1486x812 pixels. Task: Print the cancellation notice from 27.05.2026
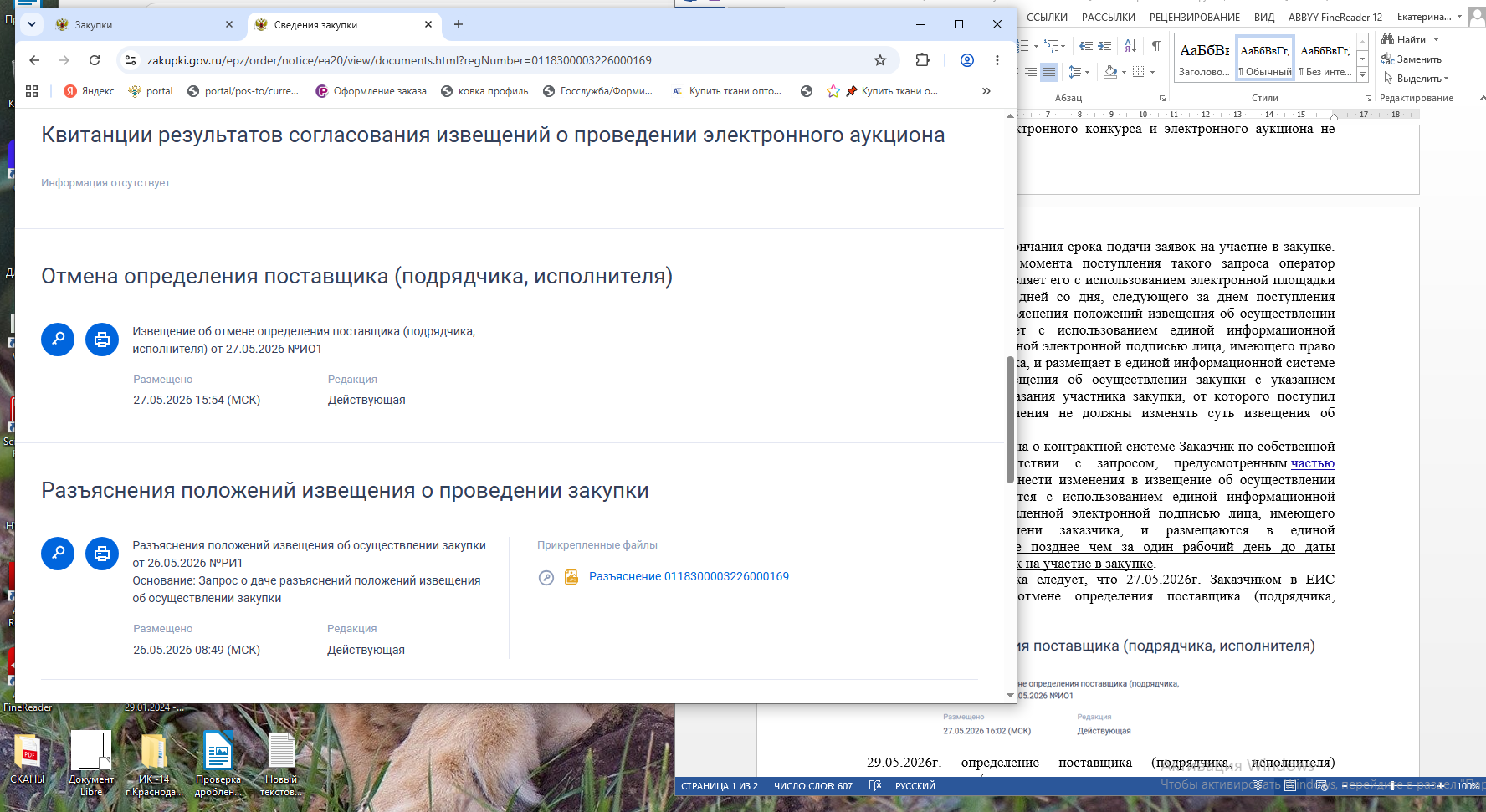[102, 340]
